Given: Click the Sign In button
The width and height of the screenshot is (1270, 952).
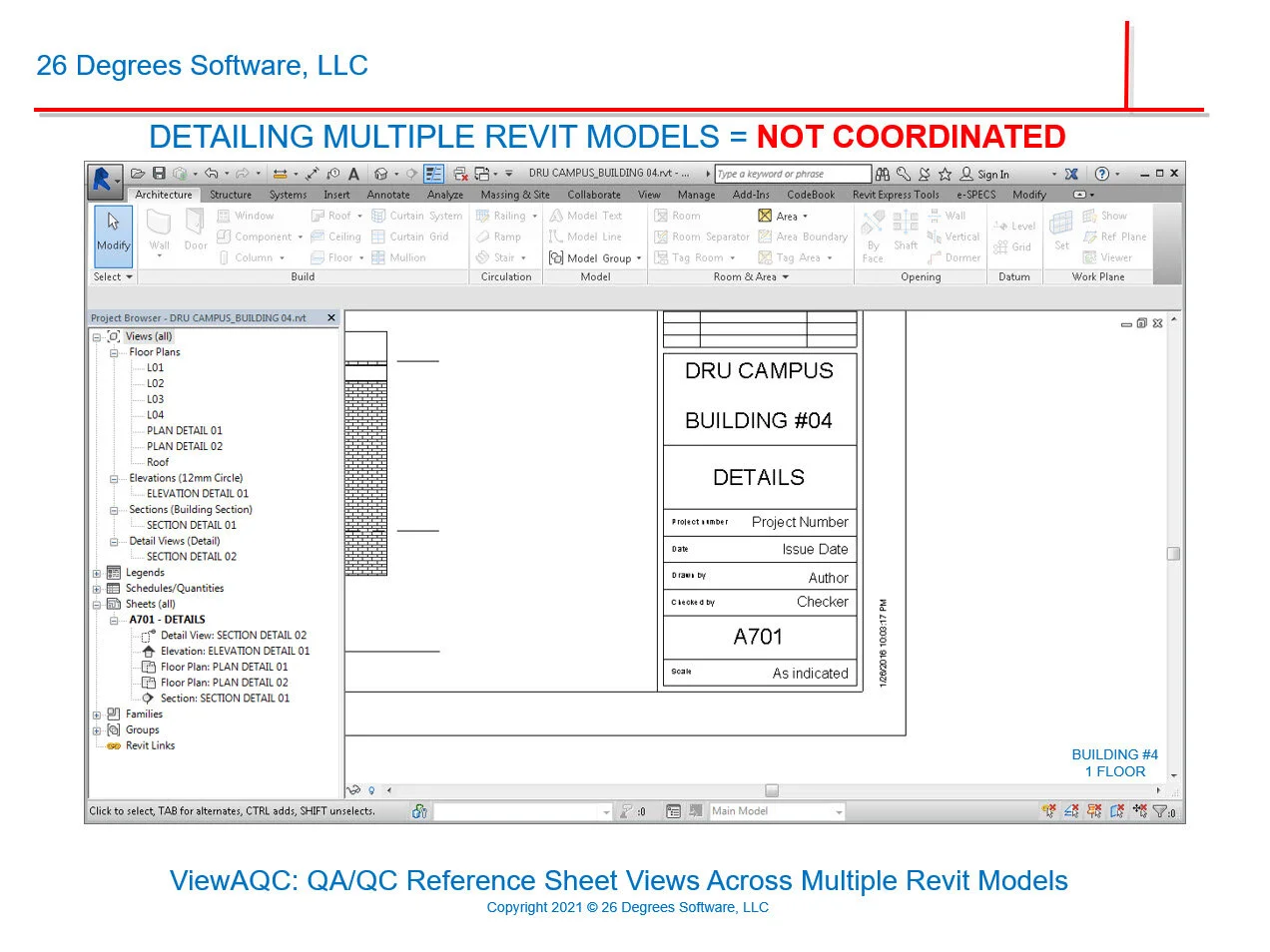Looking at the screenshot, I should 984,174.
